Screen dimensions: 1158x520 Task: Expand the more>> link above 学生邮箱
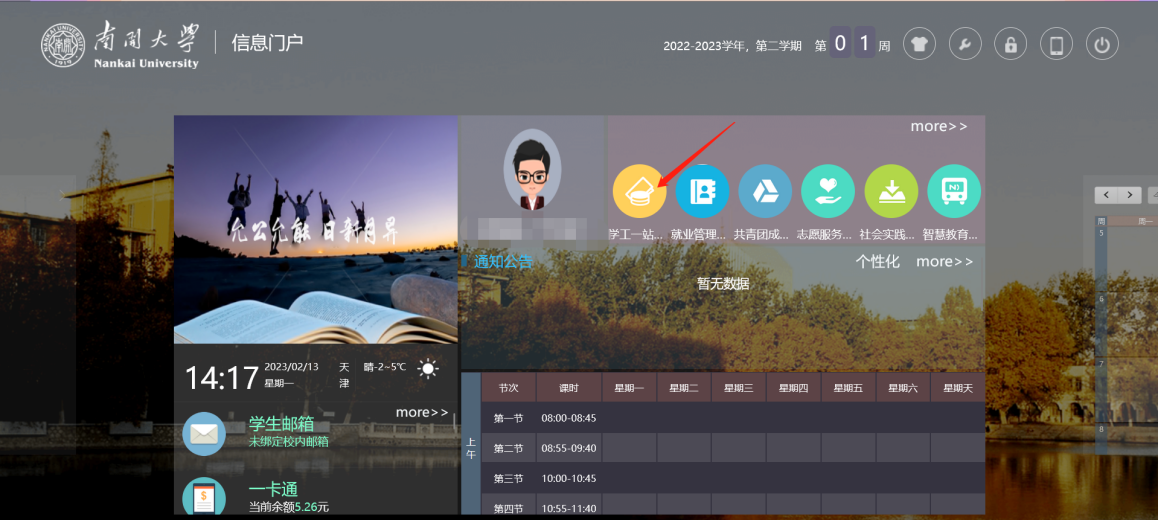coord(422,412)
